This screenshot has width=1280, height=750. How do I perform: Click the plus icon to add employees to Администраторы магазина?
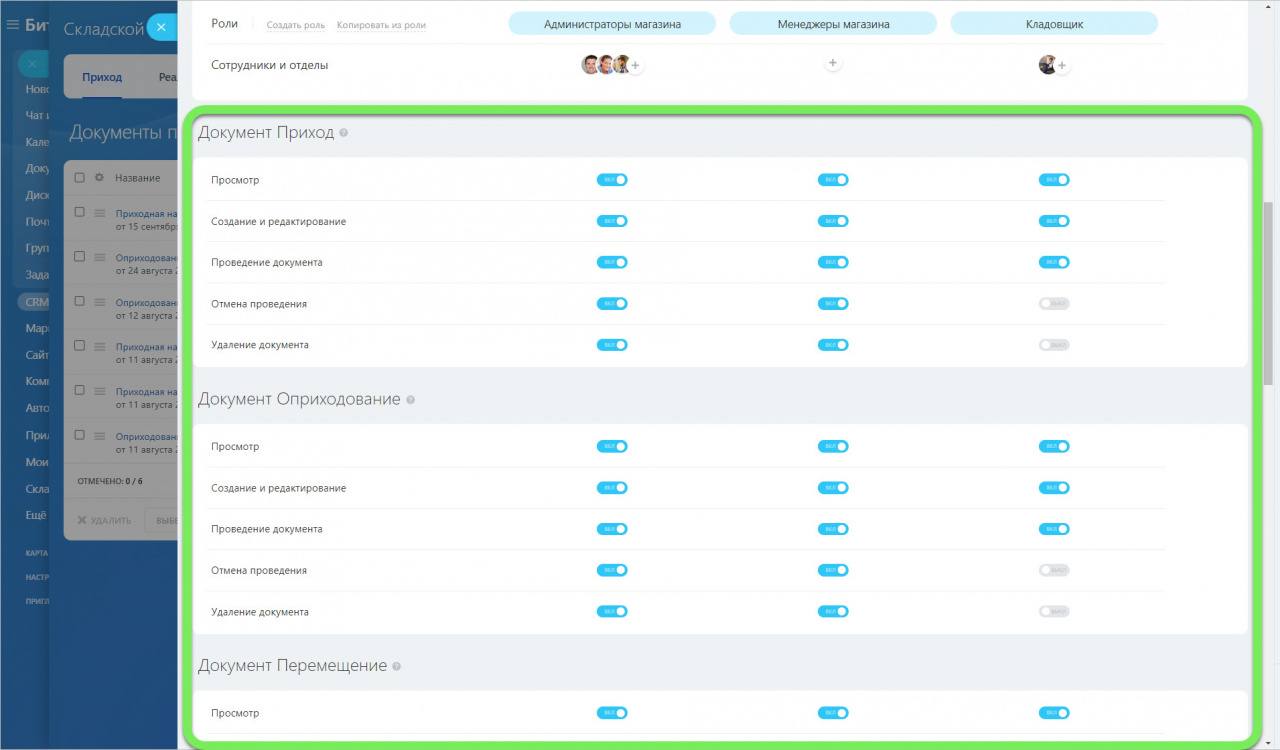click(635, 66)
